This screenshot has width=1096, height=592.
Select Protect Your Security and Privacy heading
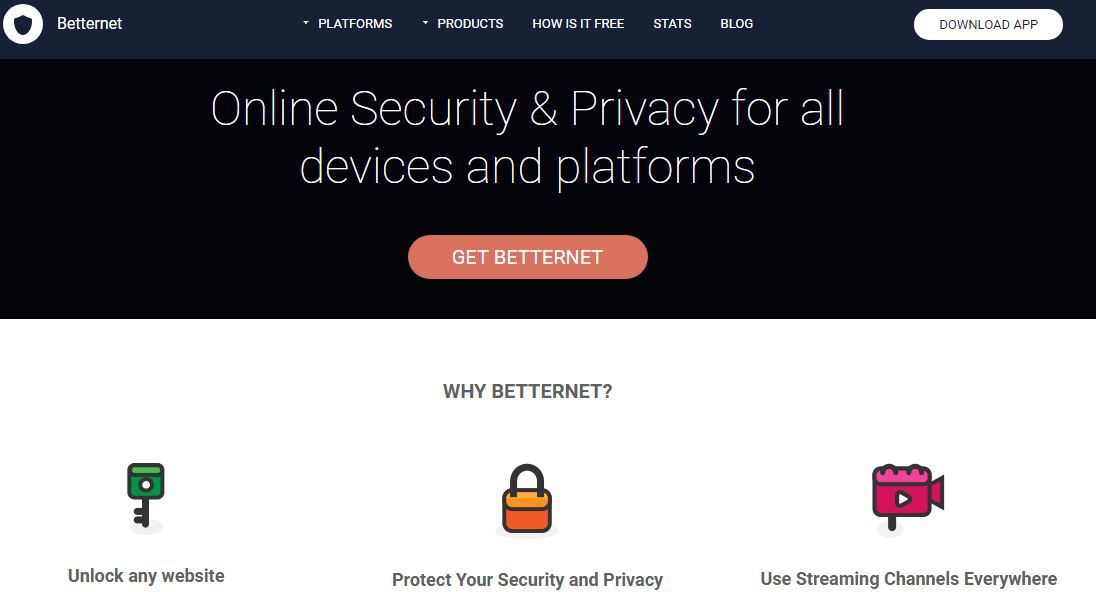[x=527, y=580]
